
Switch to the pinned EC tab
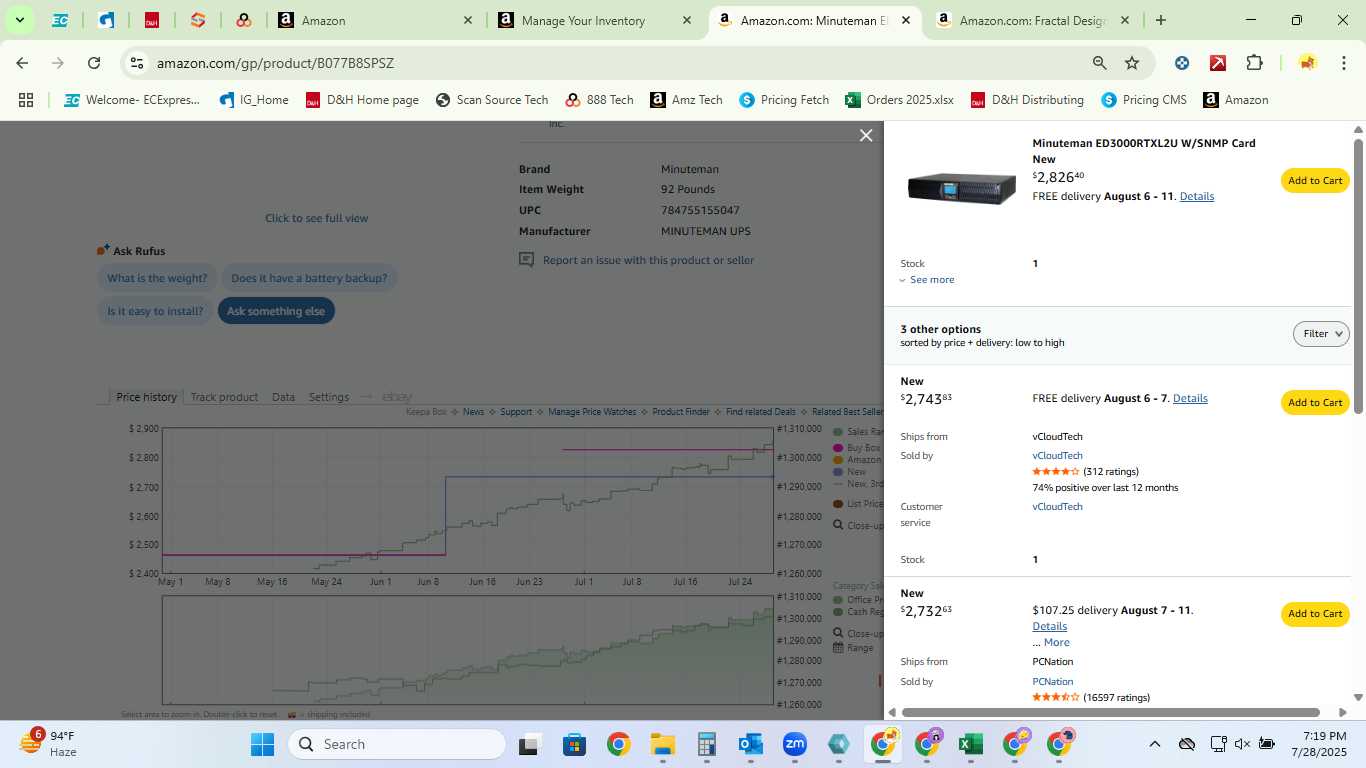point(60,20)
